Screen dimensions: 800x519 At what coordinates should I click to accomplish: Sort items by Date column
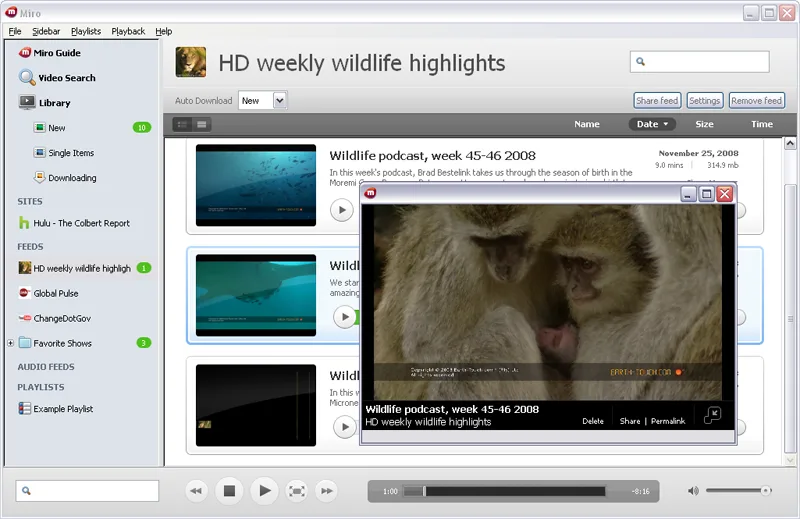[x=652, y=124]
